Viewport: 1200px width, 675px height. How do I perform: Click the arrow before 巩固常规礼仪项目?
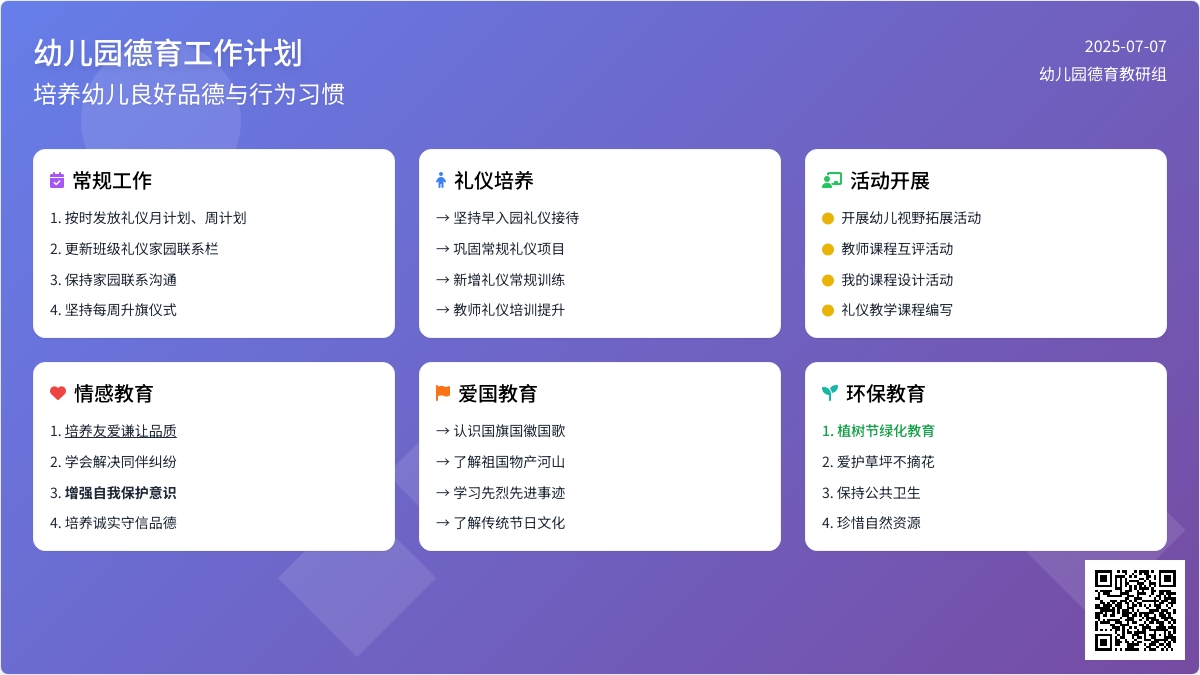pyautogui.click(x=443, y=249)
